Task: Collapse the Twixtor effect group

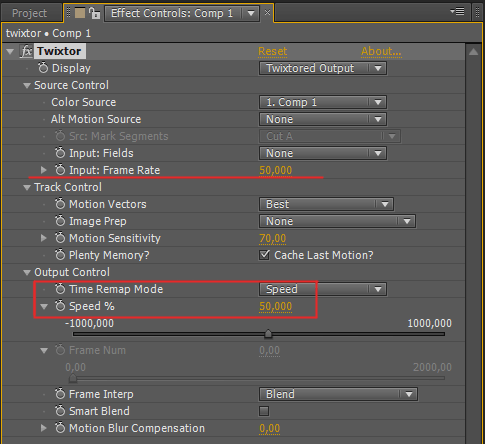Action: 10,52
